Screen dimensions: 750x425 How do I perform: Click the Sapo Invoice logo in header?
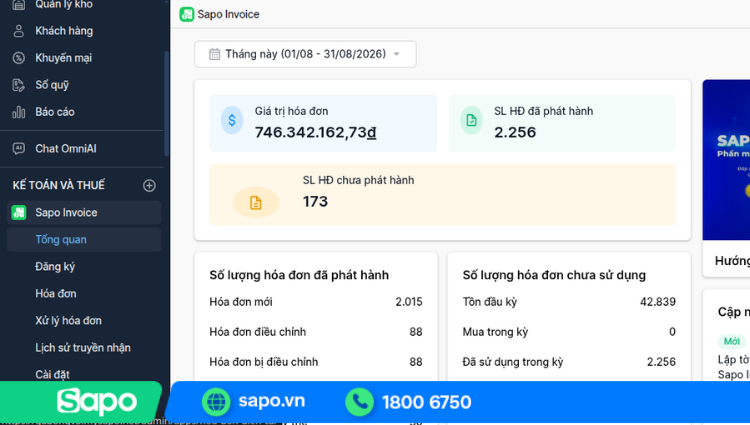pyautogui.click(x=187, y=14)
